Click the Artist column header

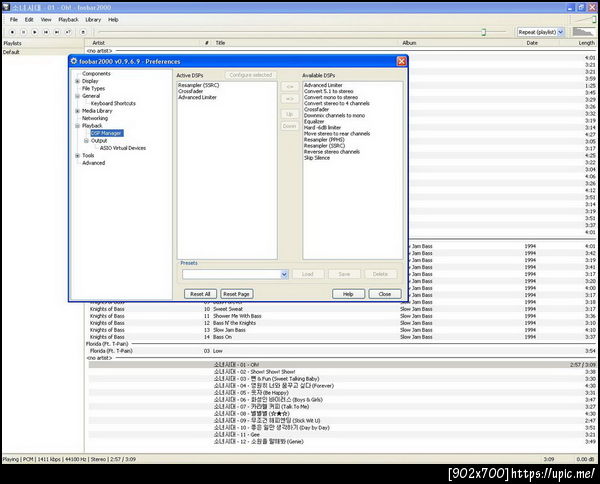(x=98, y=43)
